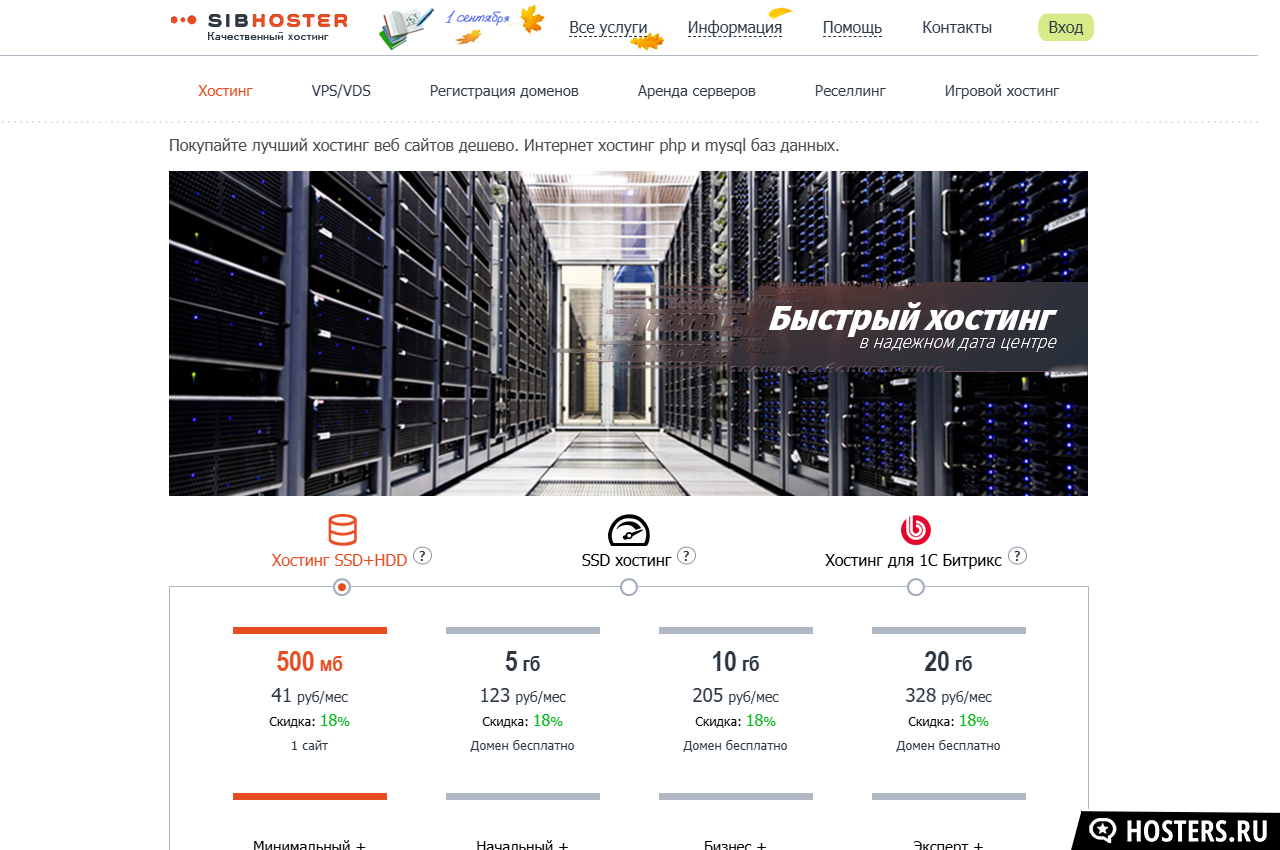Open help tooltip beside Хостинг SSD+HDD

coord(422,556)
